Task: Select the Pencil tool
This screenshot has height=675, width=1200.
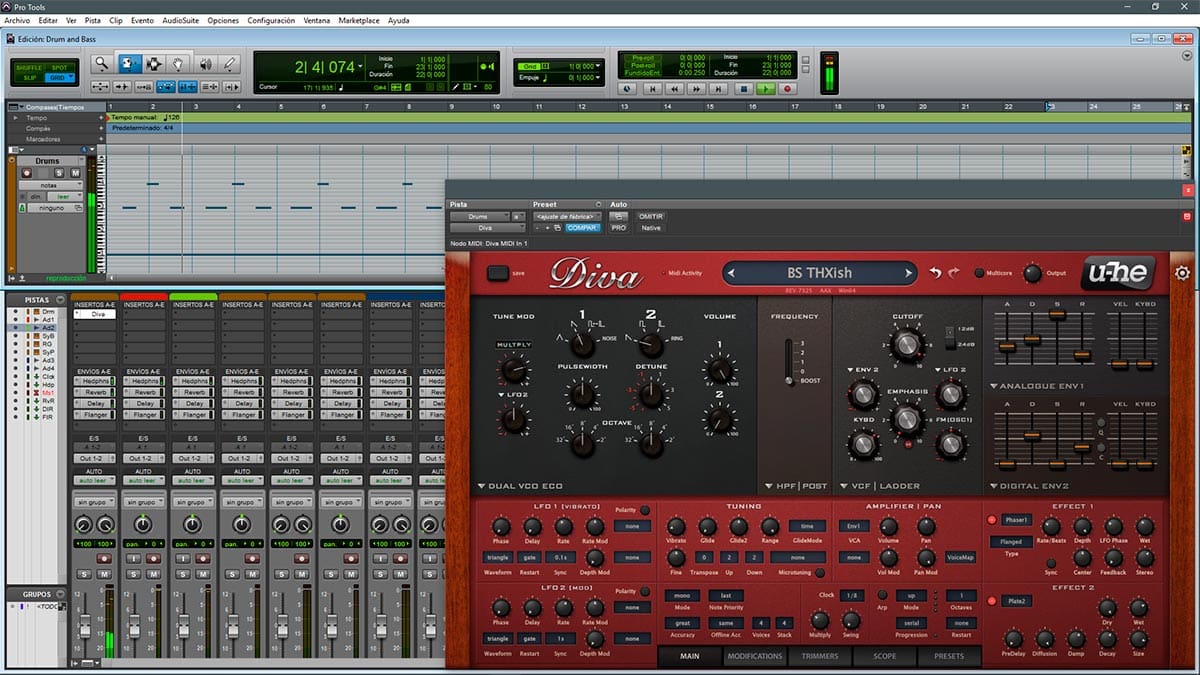Action: point(230,63)
